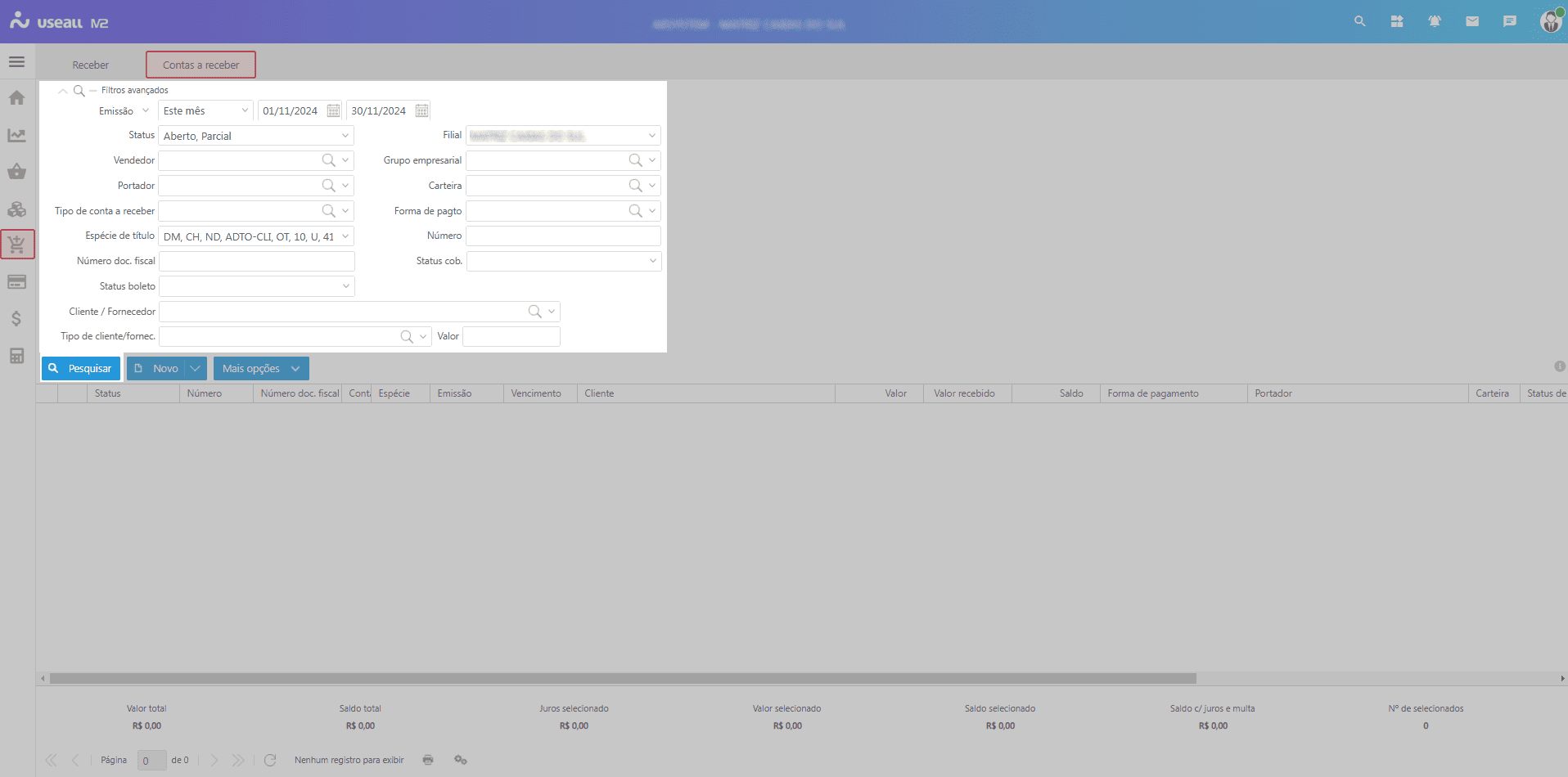Click the print icon in footer
Screen dimensions: 1568x777
(x=428, y=760)
